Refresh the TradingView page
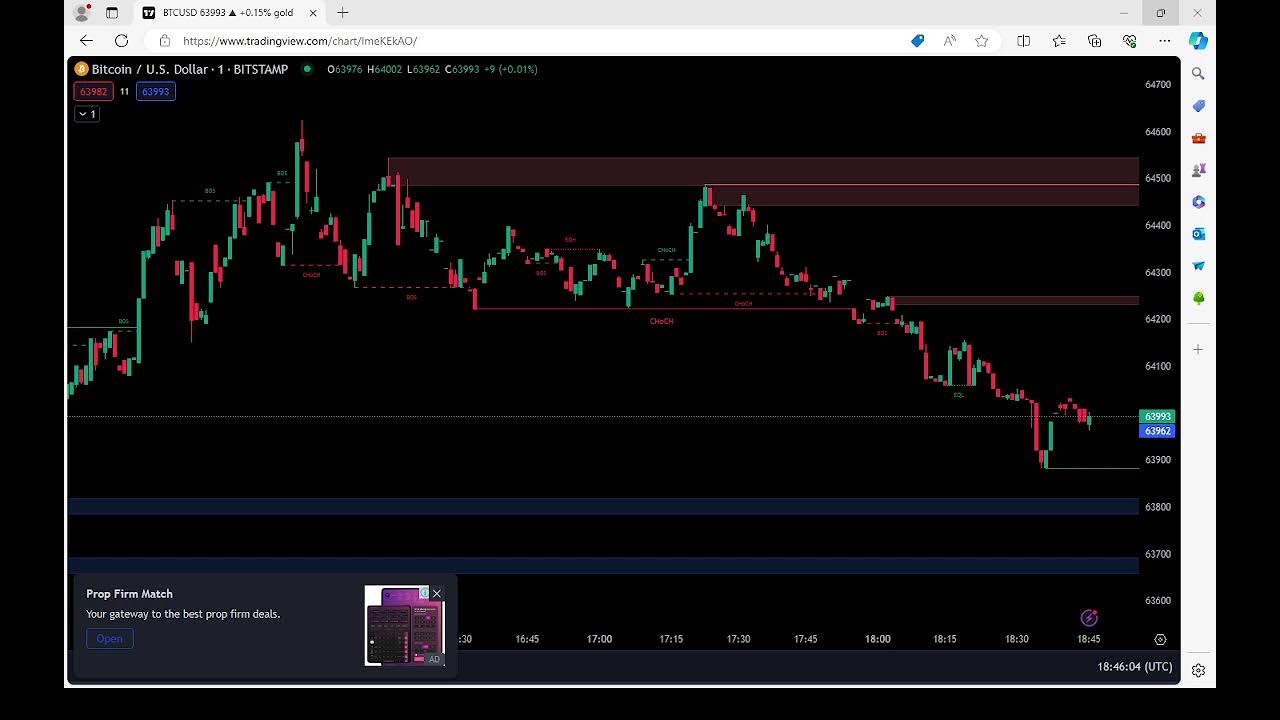 121,41
